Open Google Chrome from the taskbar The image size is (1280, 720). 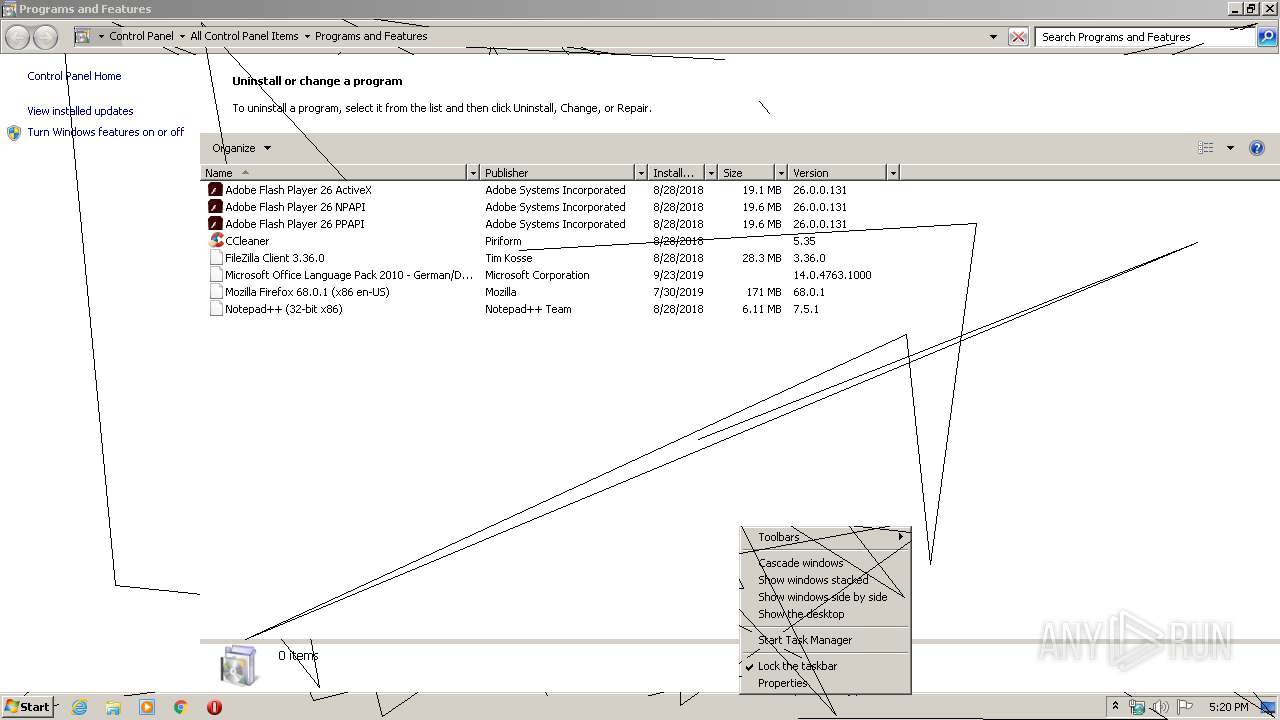181,707
